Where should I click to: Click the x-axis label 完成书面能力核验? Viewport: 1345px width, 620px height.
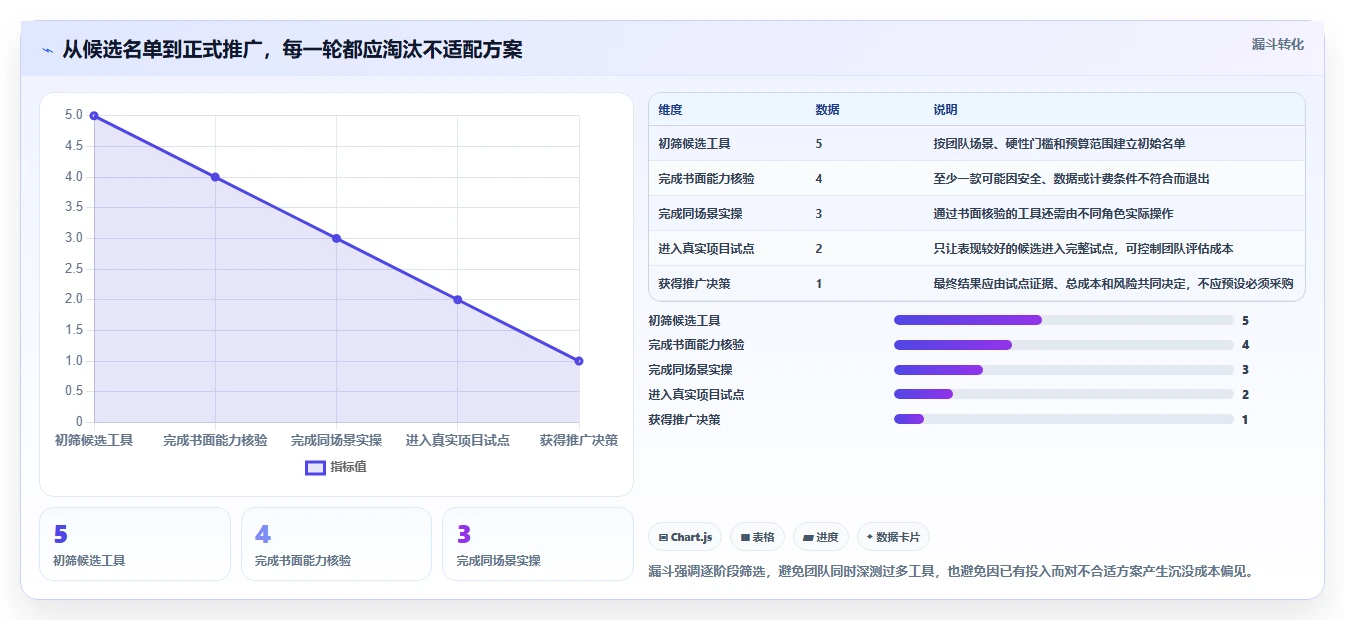point(215,440)
